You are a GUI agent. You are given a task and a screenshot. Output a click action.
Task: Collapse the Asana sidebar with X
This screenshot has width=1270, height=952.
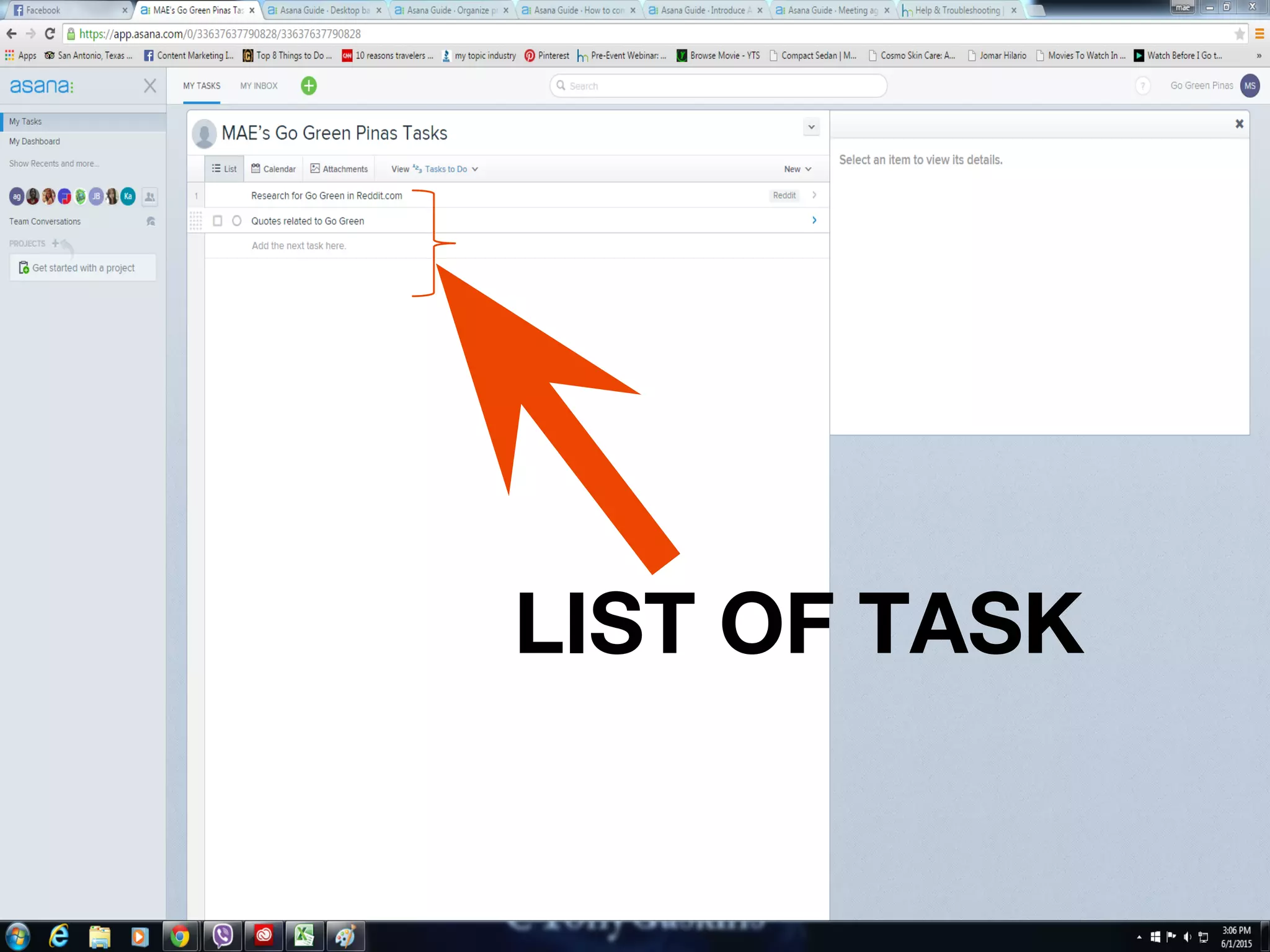point(150,86)
